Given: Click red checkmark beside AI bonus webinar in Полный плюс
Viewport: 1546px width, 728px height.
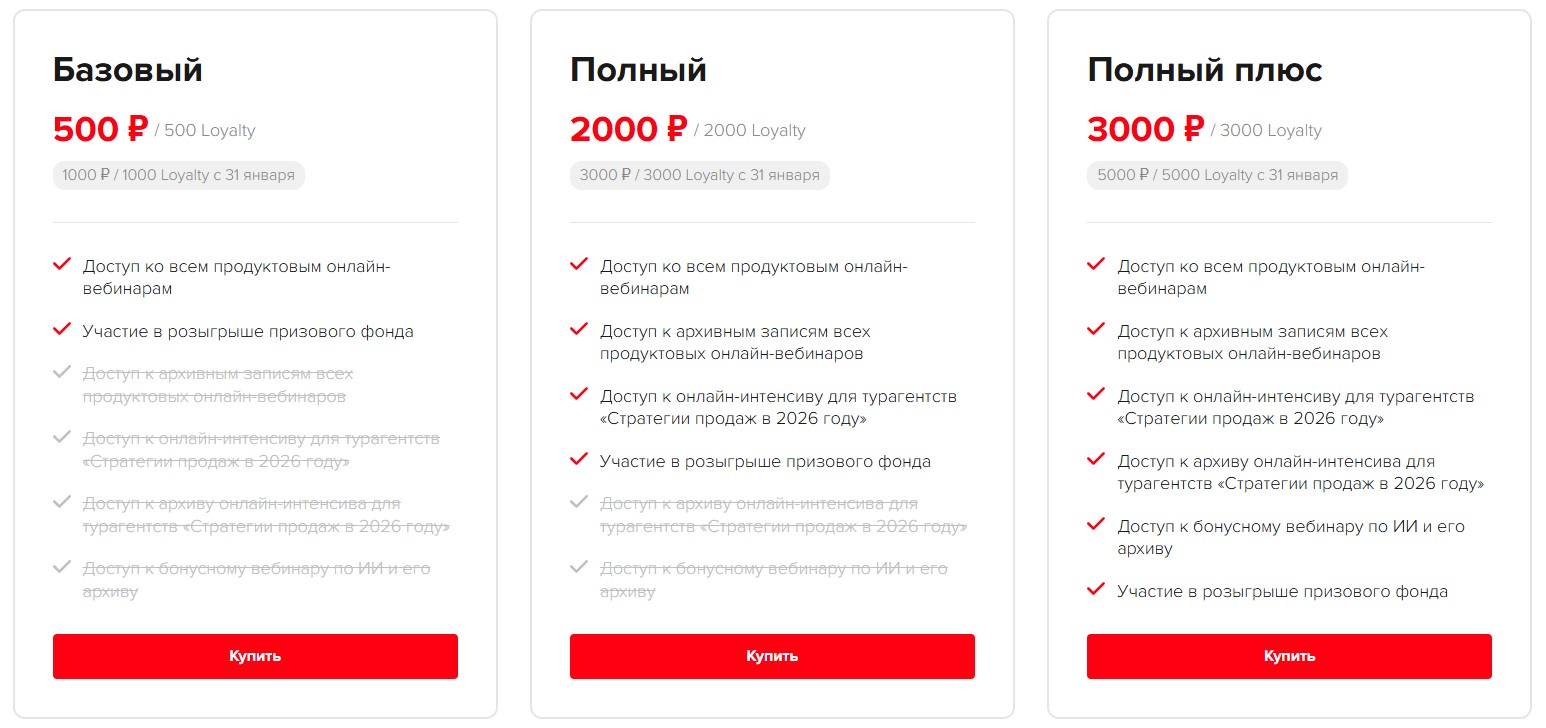Looking at the screenshot, I should (x=1096, y=524).
